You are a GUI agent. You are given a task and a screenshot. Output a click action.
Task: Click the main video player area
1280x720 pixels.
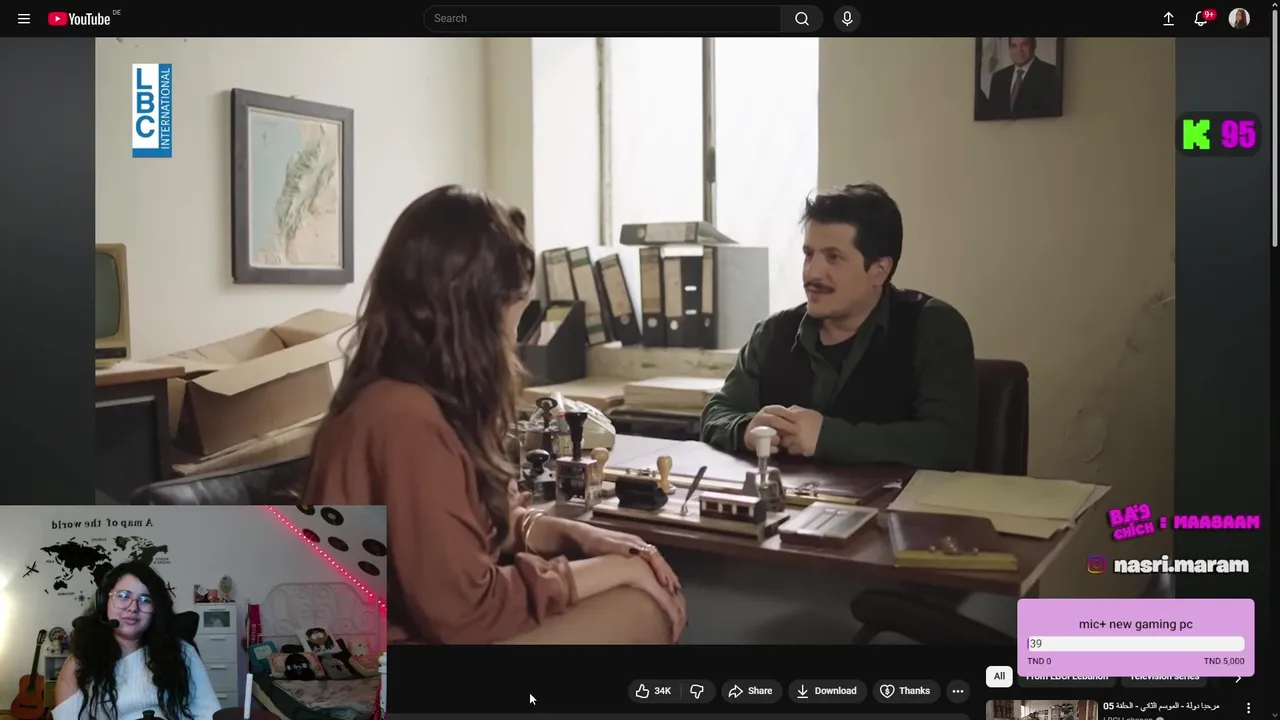coord(635,340)
